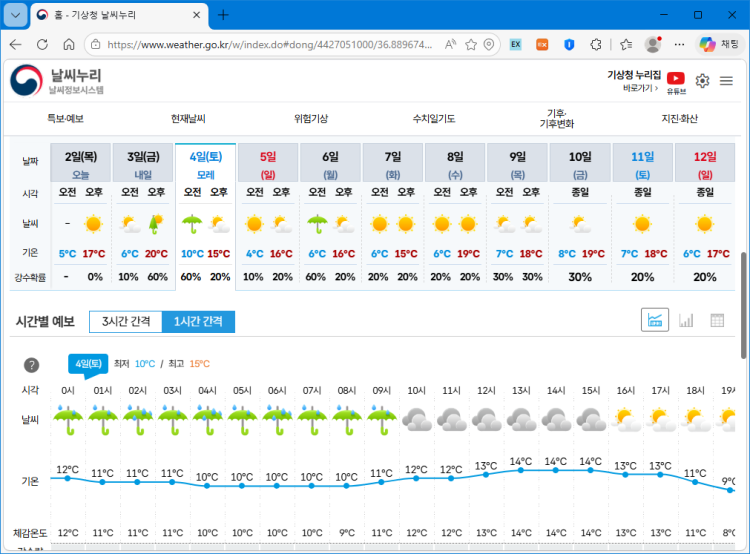
Task: Open the 현재날씨 navigation menu
Action: 188,118
